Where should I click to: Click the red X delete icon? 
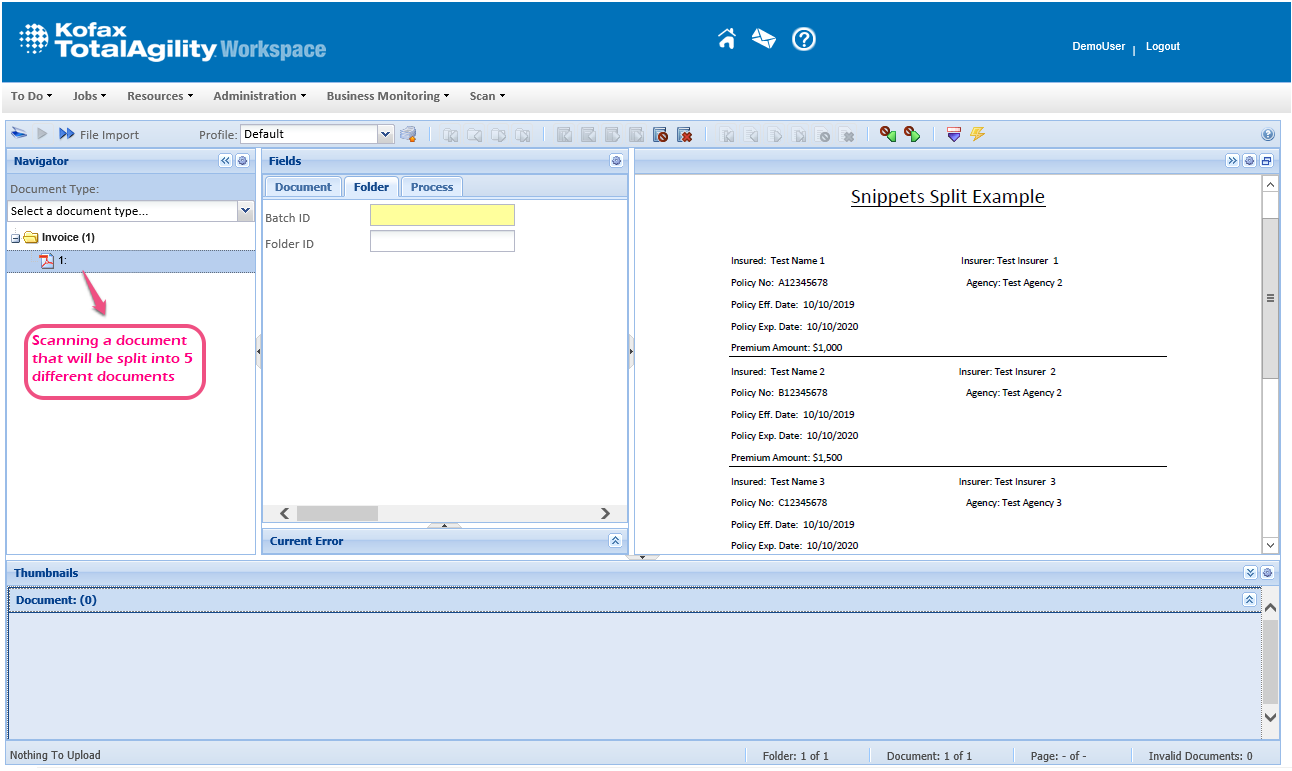tap(684, 135)
